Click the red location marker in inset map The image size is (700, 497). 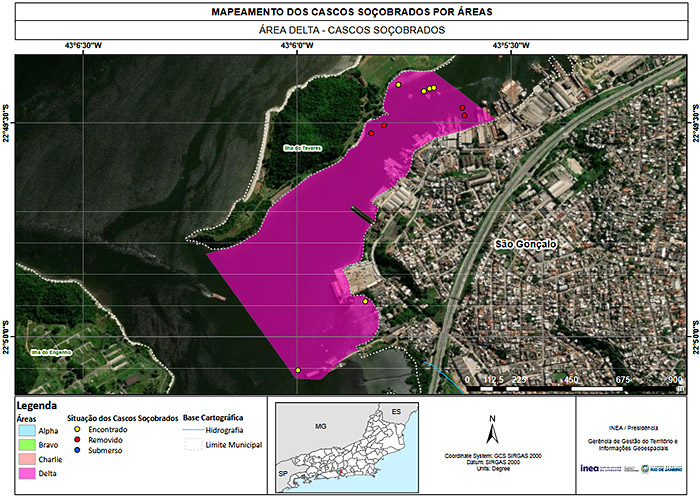pyautogui.click(x=341, y=472)
